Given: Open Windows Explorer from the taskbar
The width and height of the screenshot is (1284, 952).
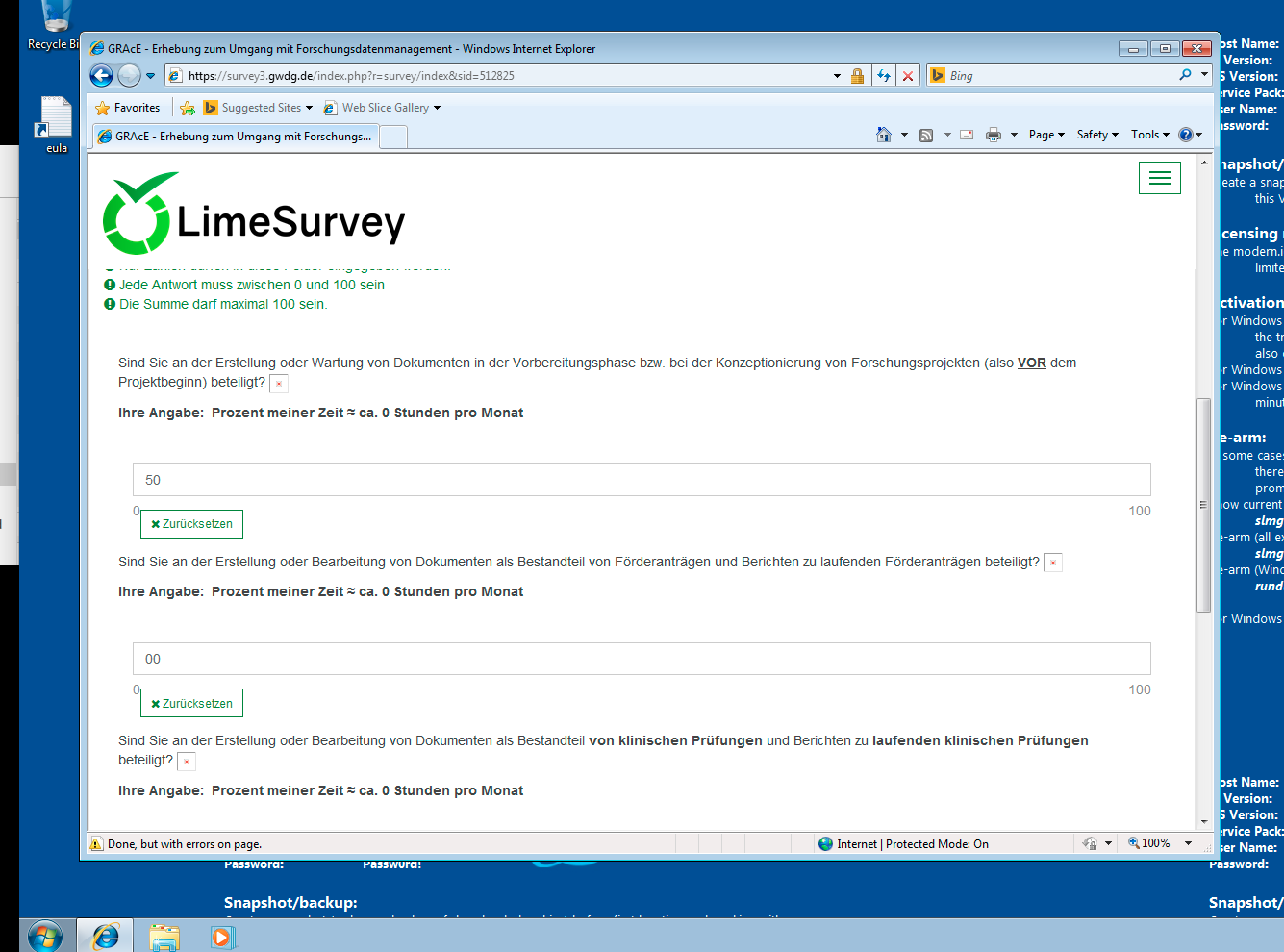Looking at the screenshot, I should click(164, 936).
